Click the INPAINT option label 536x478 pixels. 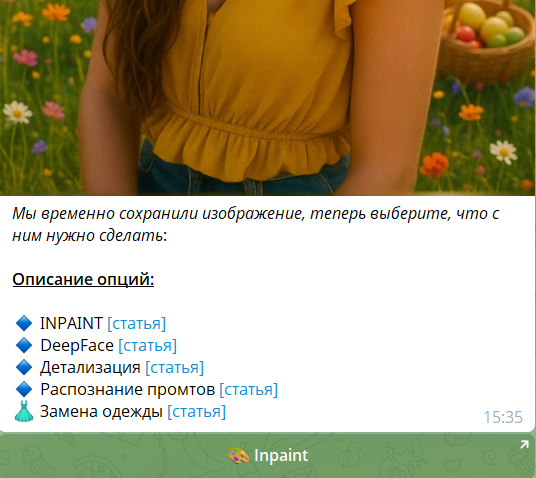point(71,323)
